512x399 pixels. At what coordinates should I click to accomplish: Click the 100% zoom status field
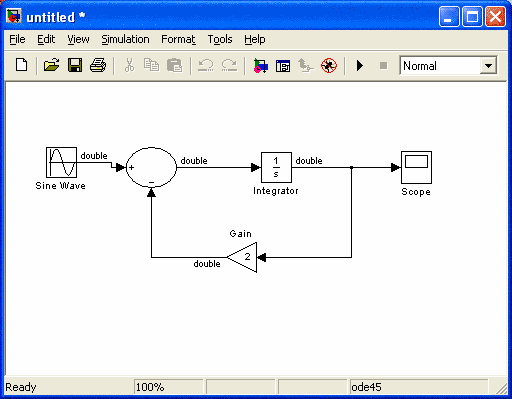tap(168, 387)
